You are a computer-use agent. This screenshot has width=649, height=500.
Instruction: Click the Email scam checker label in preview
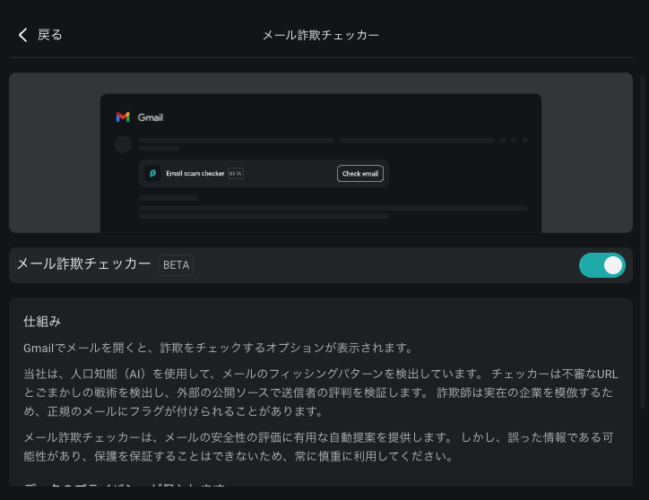click(x=195, y=173)
